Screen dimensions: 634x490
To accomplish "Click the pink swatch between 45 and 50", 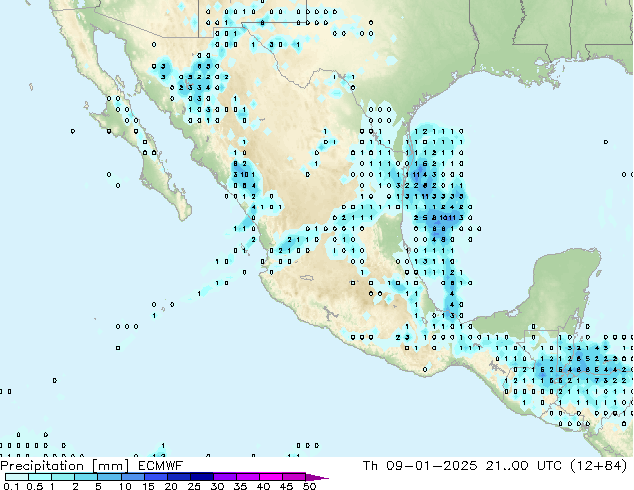I will coord(299,477).
